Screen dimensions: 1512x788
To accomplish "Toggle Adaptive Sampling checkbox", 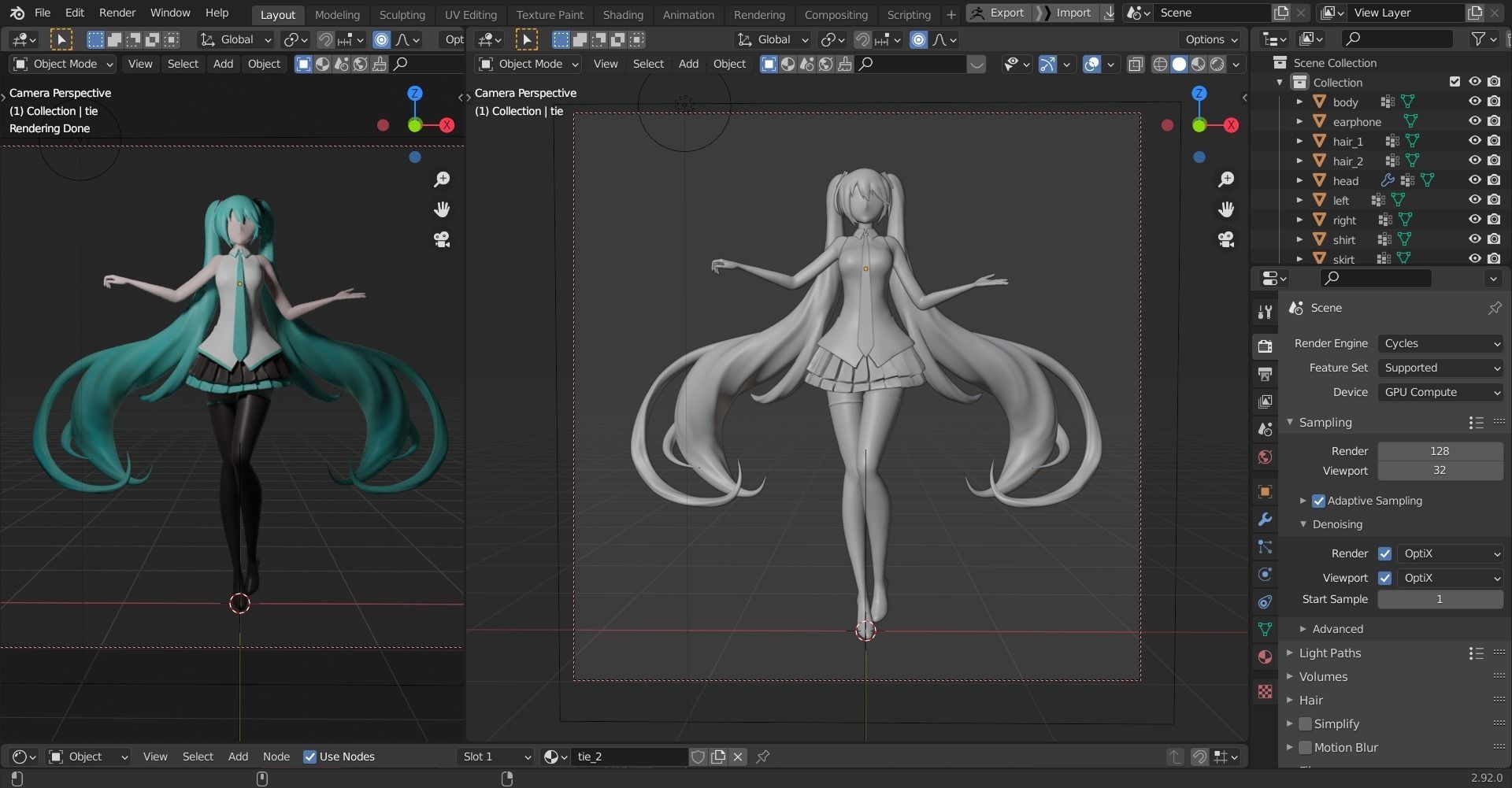I will pos(1318,501).
